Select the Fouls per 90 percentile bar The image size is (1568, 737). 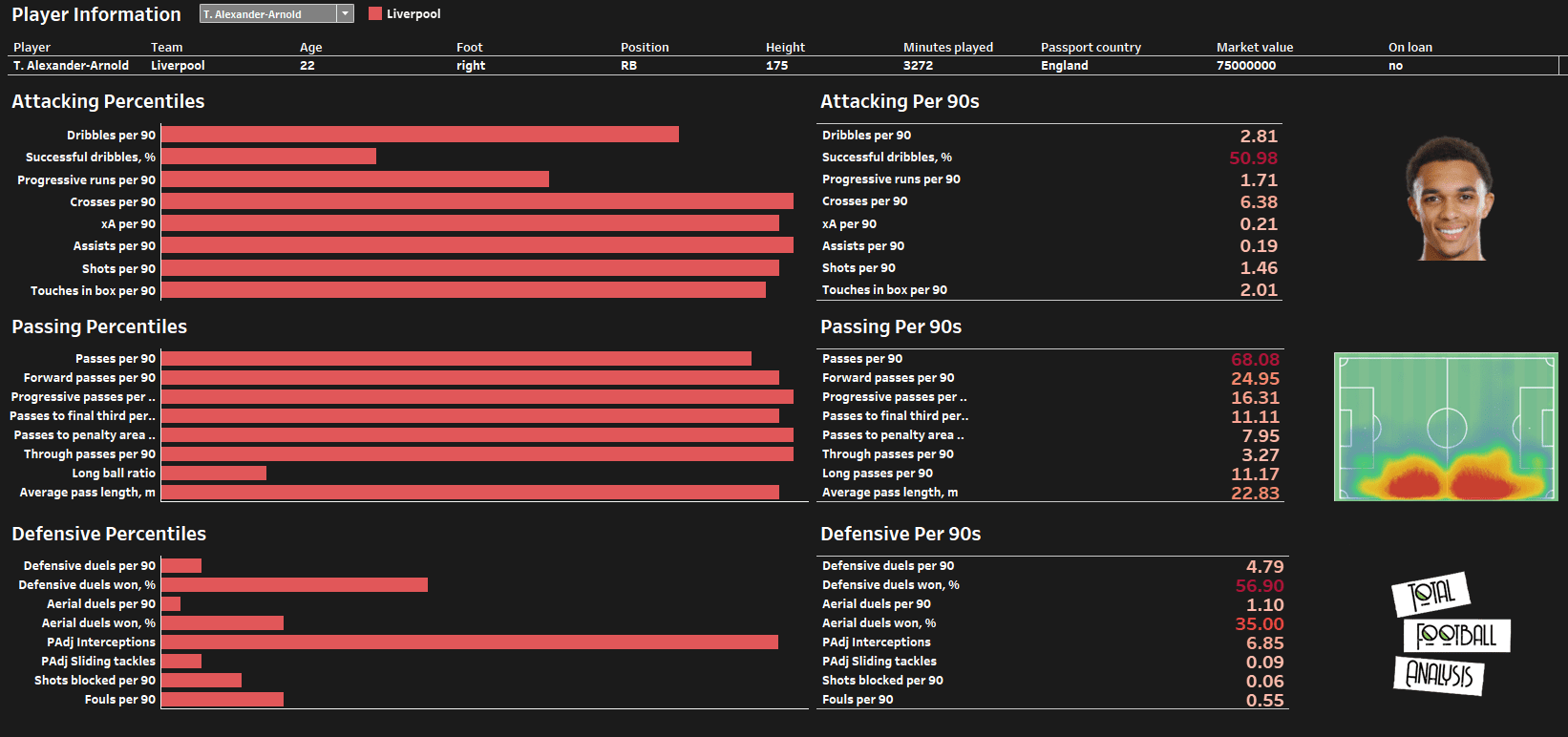click(x=222, y=700)
